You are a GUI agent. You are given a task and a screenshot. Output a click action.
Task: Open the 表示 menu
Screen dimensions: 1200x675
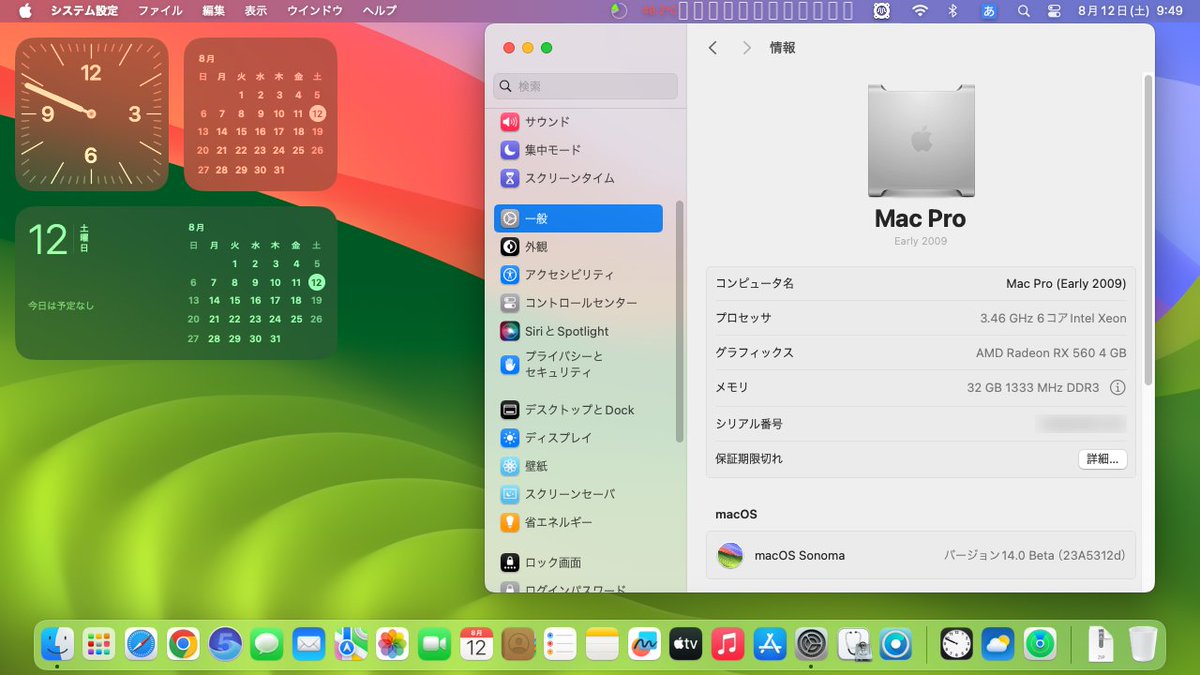click(256, 11)
